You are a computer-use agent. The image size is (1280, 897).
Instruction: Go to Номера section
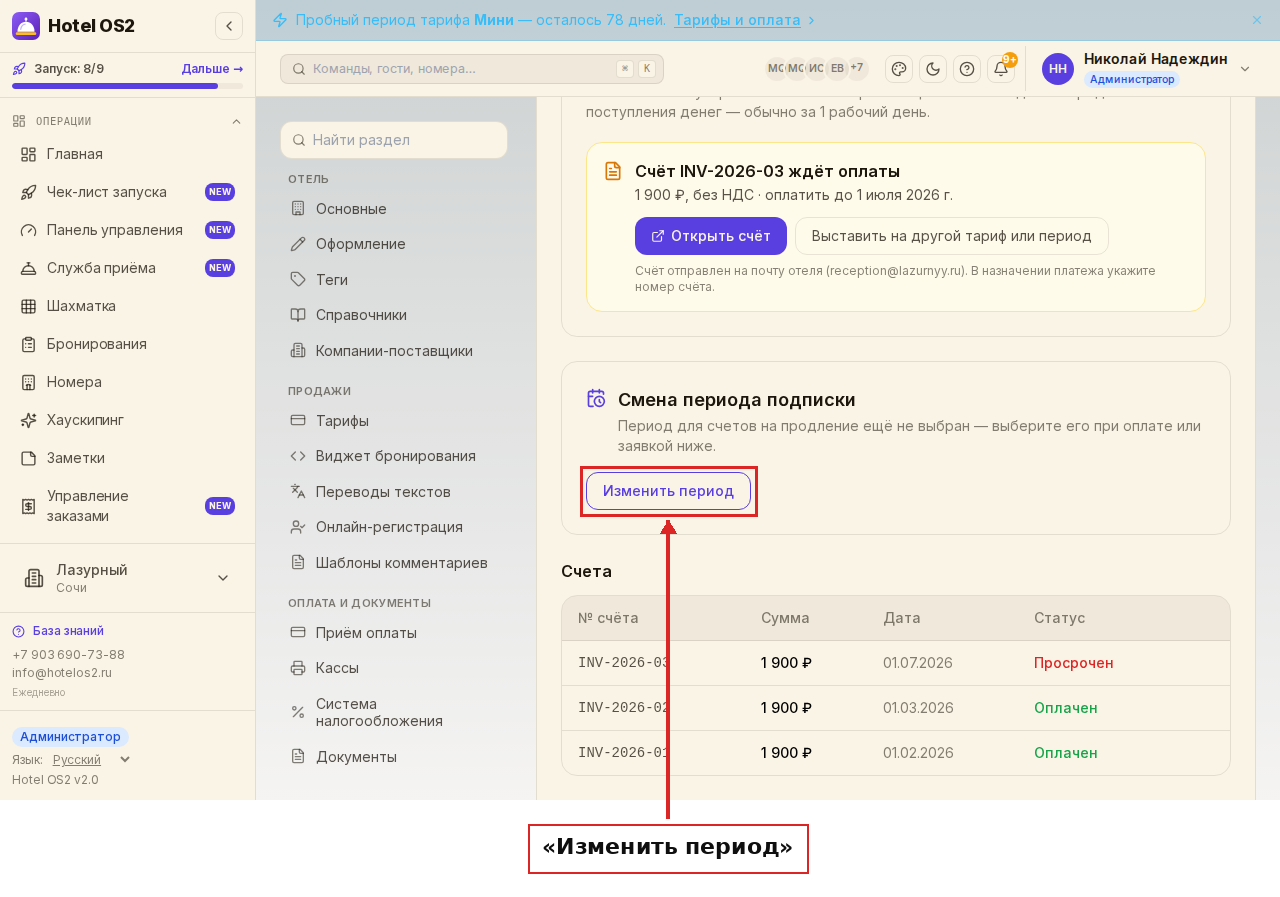[127, 382]
